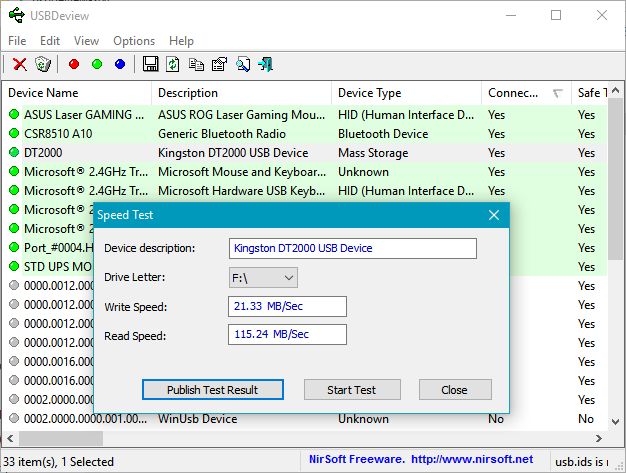Screen dimensions: 626x473
Task: Click the Device description field
Action: coord(353,248)
